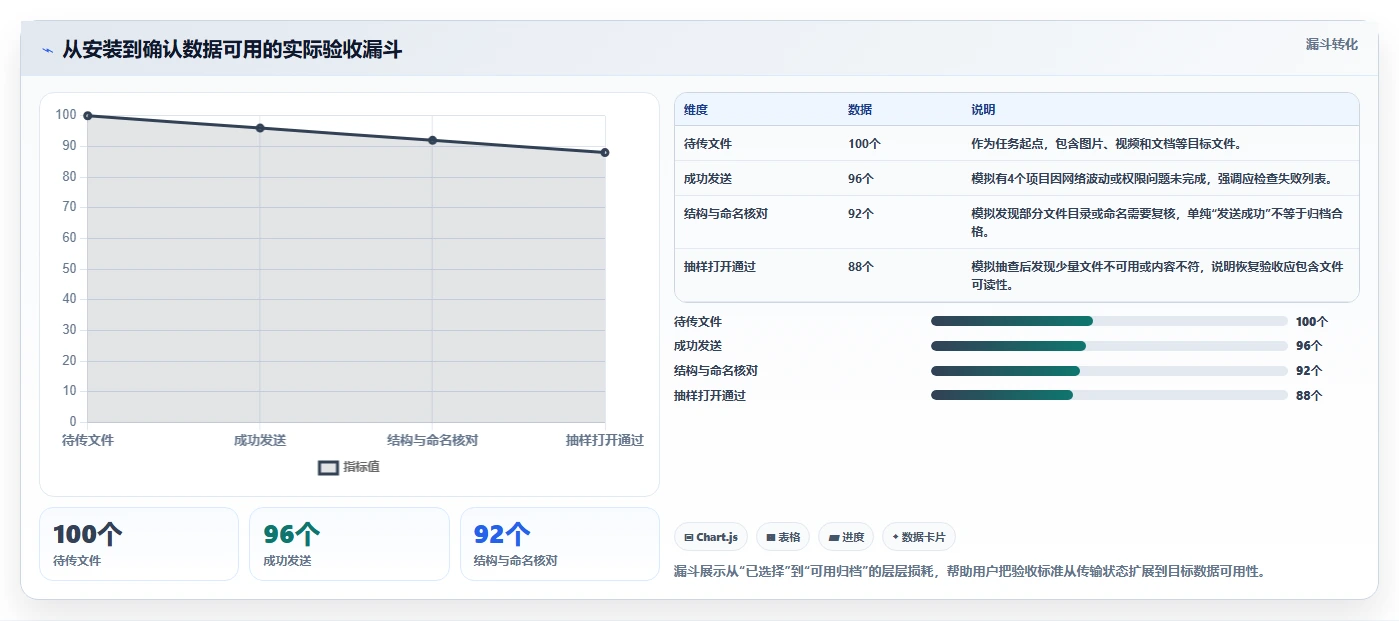
Task: Click the description starting 模拟发现部分文件目录
Action: (1157, 223)
